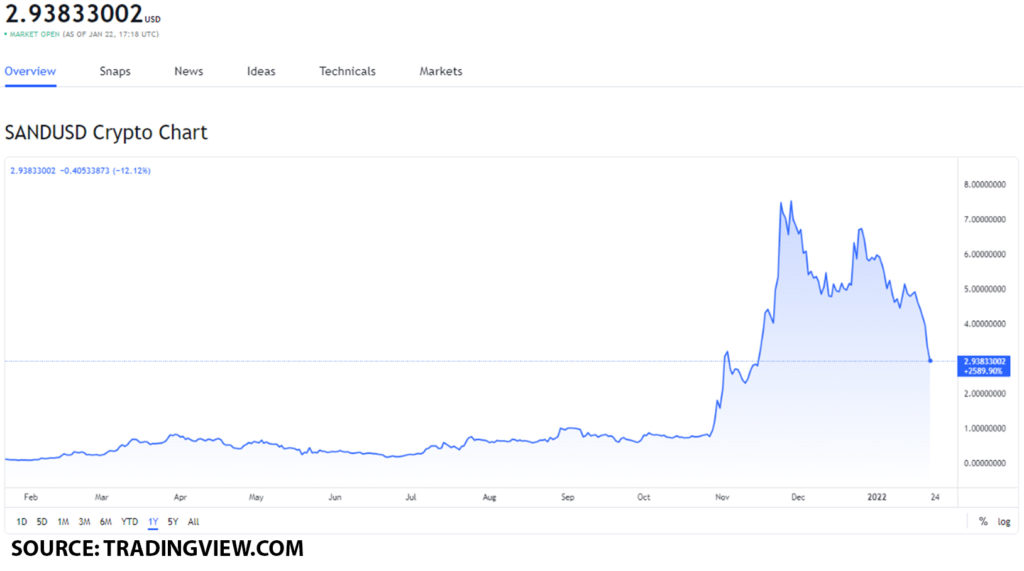Click the last price dot on chart line
Screen dimensions: 1024x571
(931, 361)
